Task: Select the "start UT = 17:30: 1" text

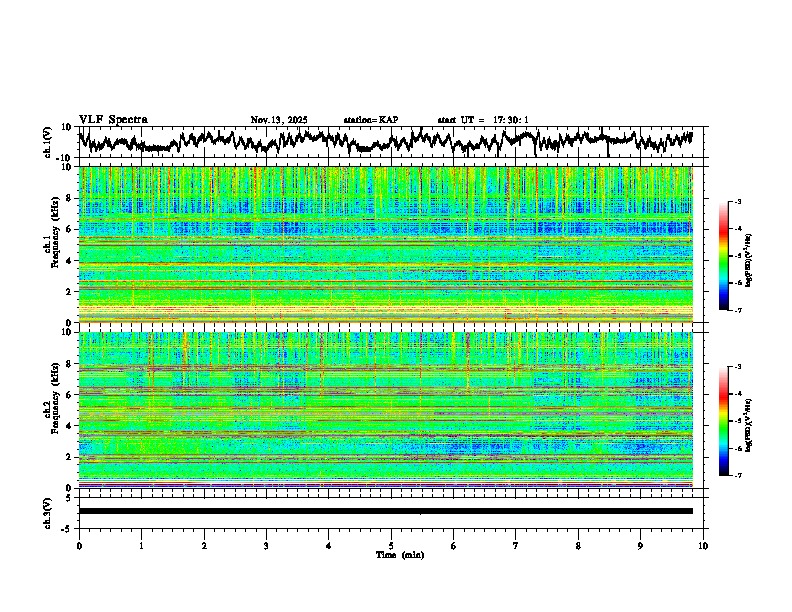Action: pos(483,120)
